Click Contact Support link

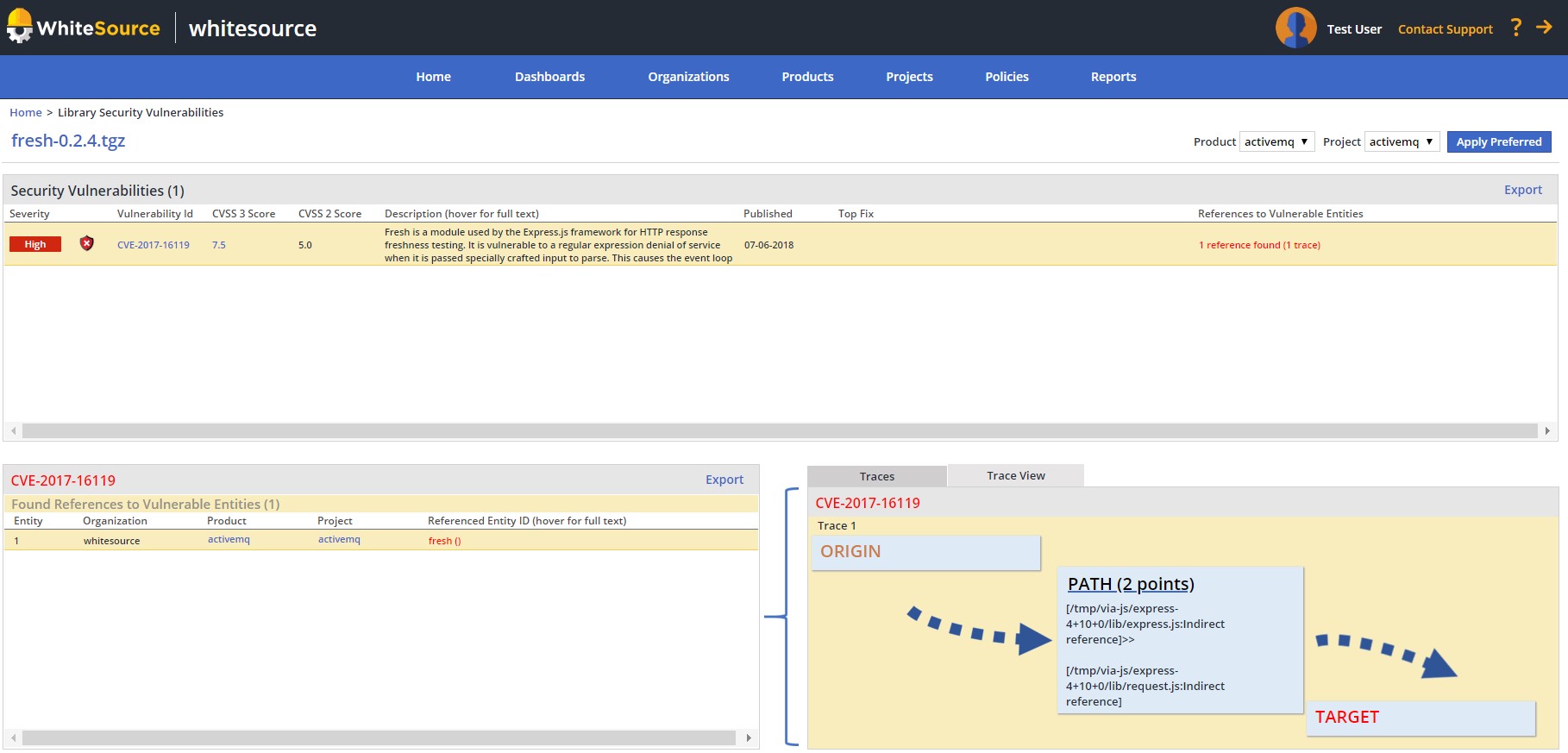point(1445,29)
